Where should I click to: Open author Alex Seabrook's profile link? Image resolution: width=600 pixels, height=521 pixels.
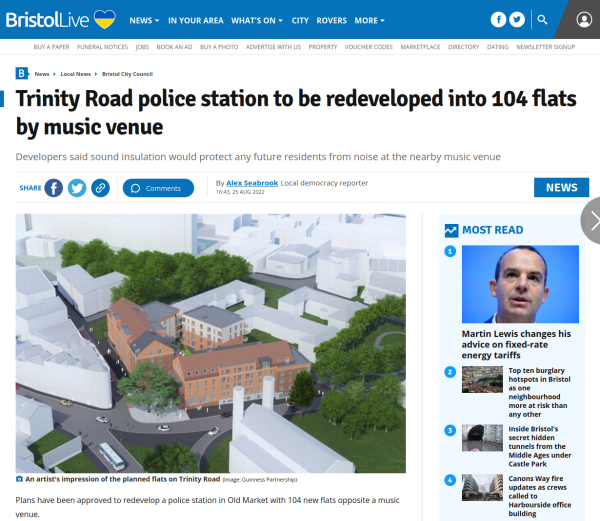(x=252, y=183)
